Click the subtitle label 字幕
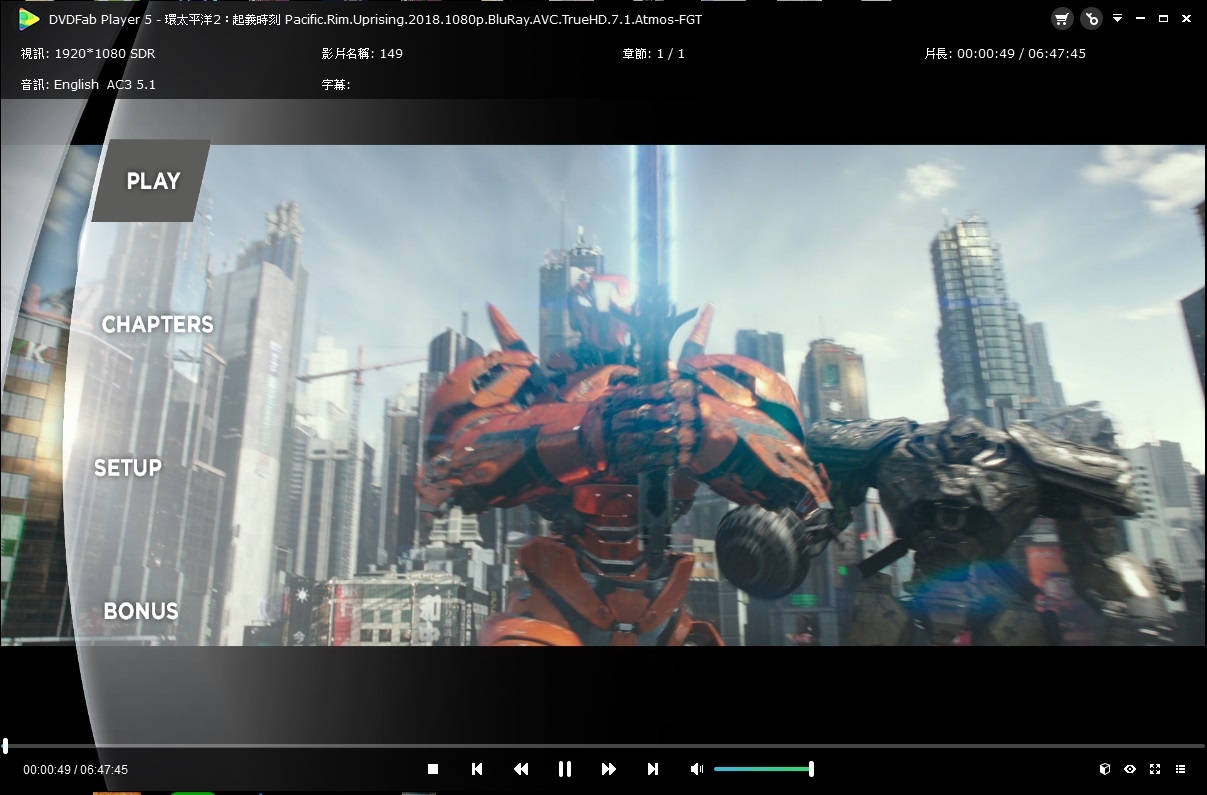This screenshot has height=795, width=1207. [336, 85]
